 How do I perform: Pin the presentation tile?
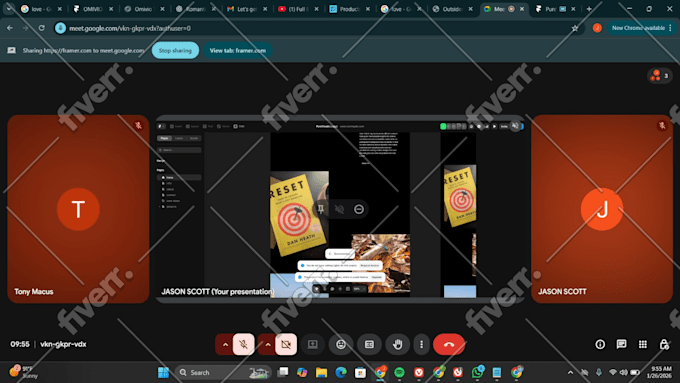pyautogui.click(x=321, y=209)
